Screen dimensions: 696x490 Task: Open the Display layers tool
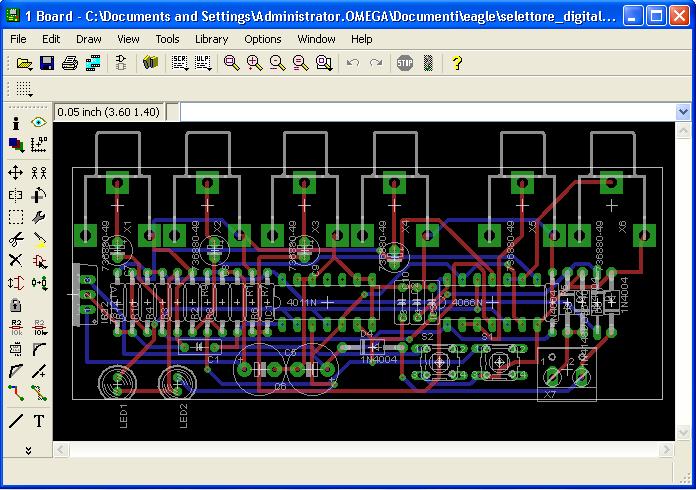[x=16, y=145]
